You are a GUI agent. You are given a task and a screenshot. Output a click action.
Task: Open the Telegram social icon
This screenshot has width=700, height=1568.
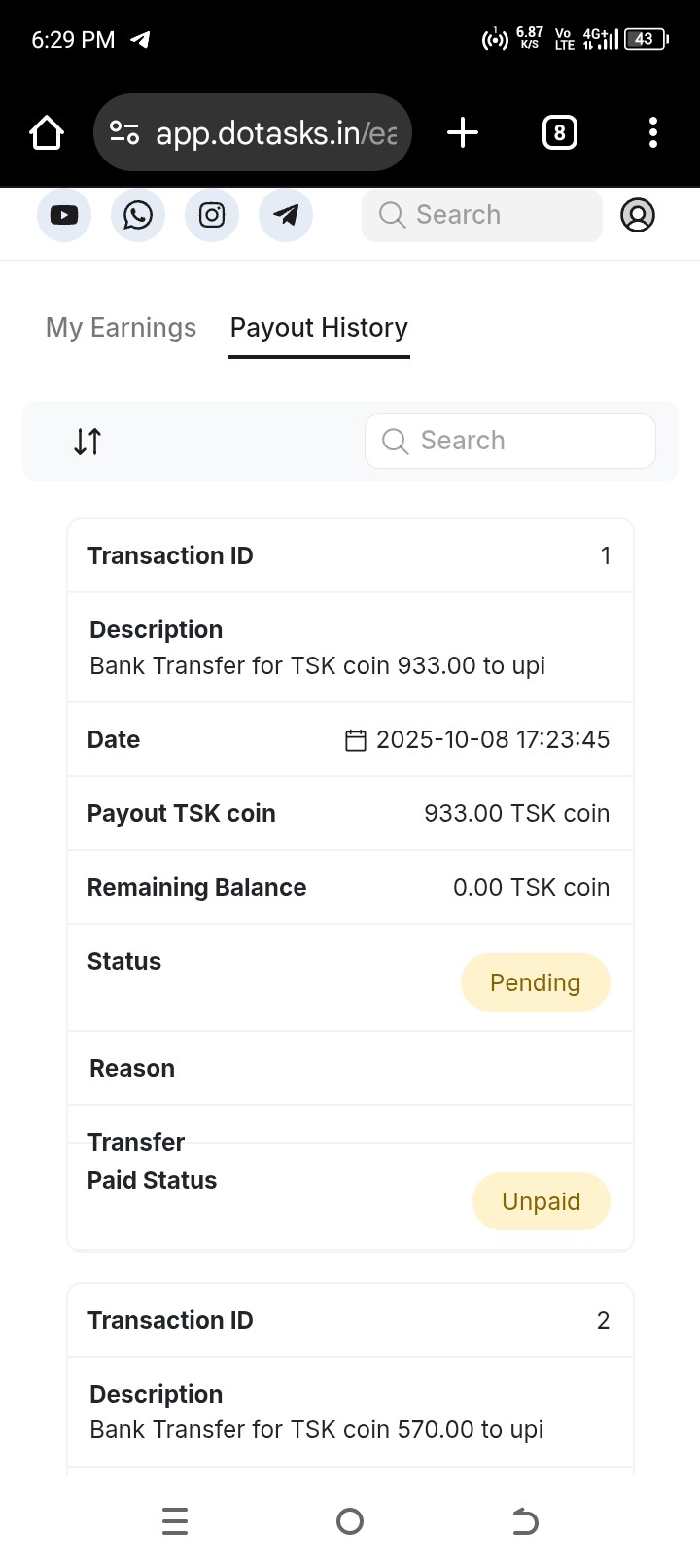(x=286, y=215)
